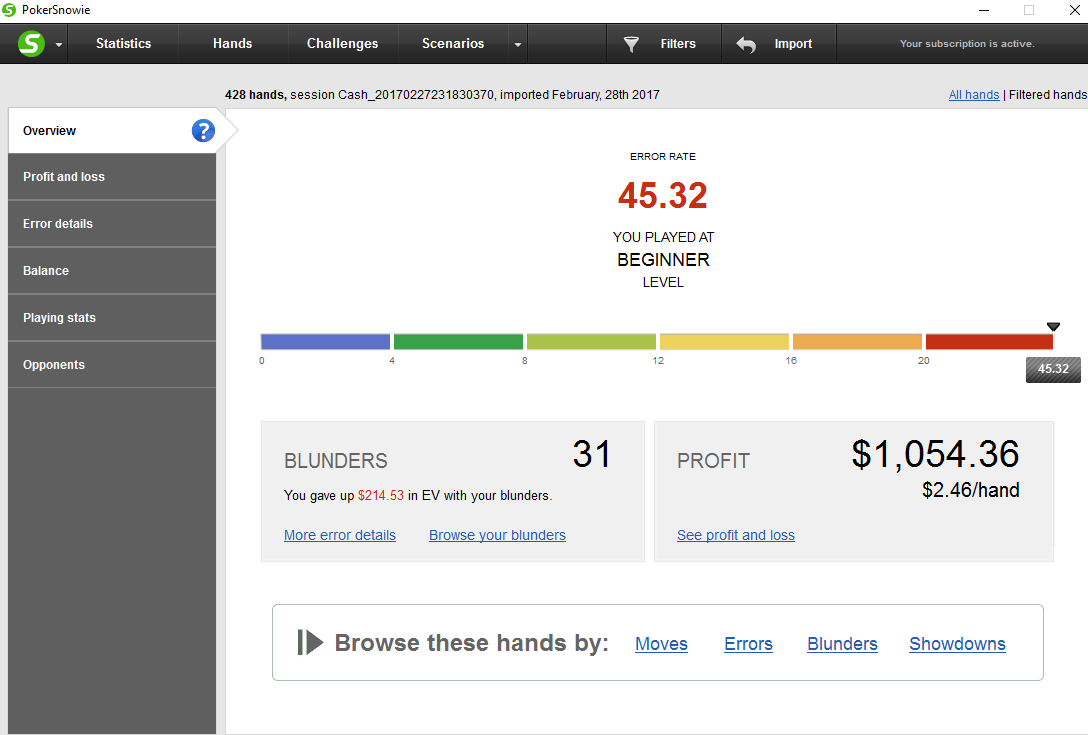The width and height of the screenshot is (1088, 735).
Task: Click the All hands link
Action: click(974, 95)
